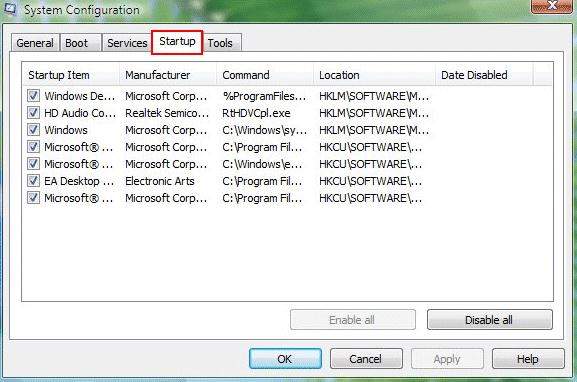Switch to the General tab
The height and width of the screenshot is (382, 577).
(35, 43)
